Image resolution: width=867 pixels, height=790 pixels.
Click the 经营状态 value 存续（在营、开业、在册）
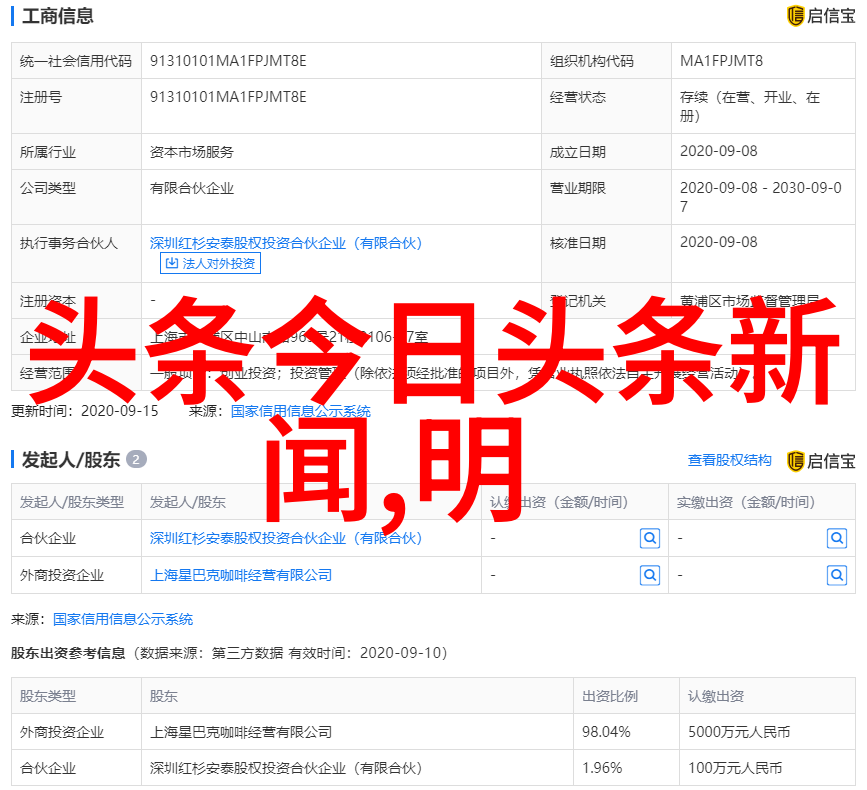tap(750, 106)
